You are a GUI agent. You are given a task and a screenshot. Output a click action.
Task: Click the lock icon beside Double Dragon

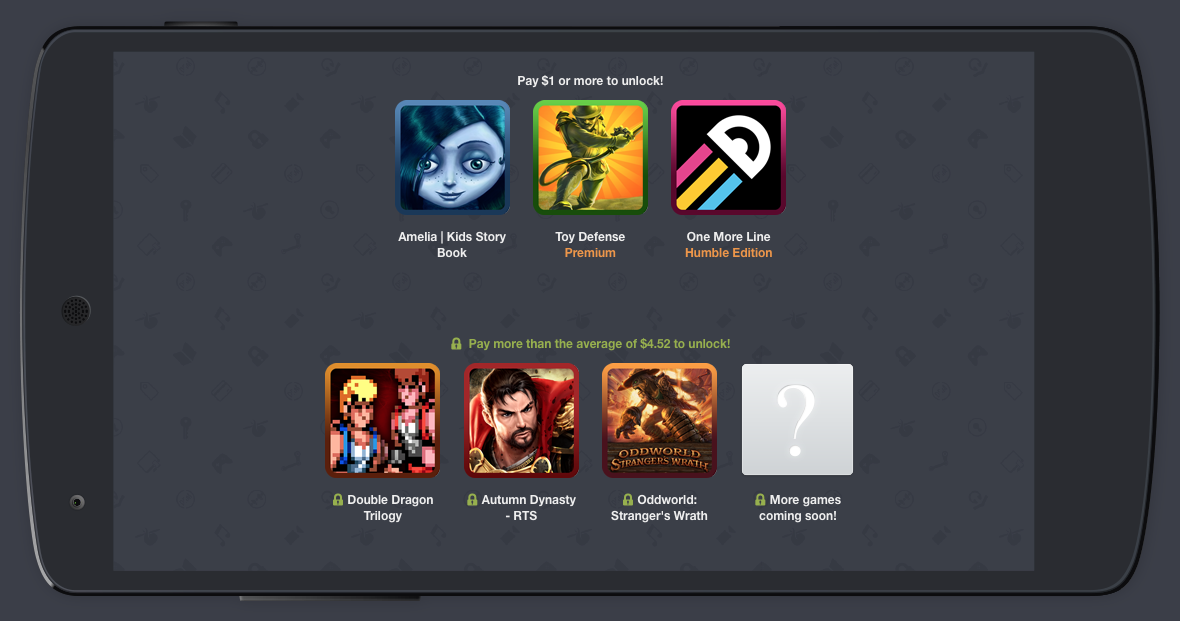pos(338,499)
